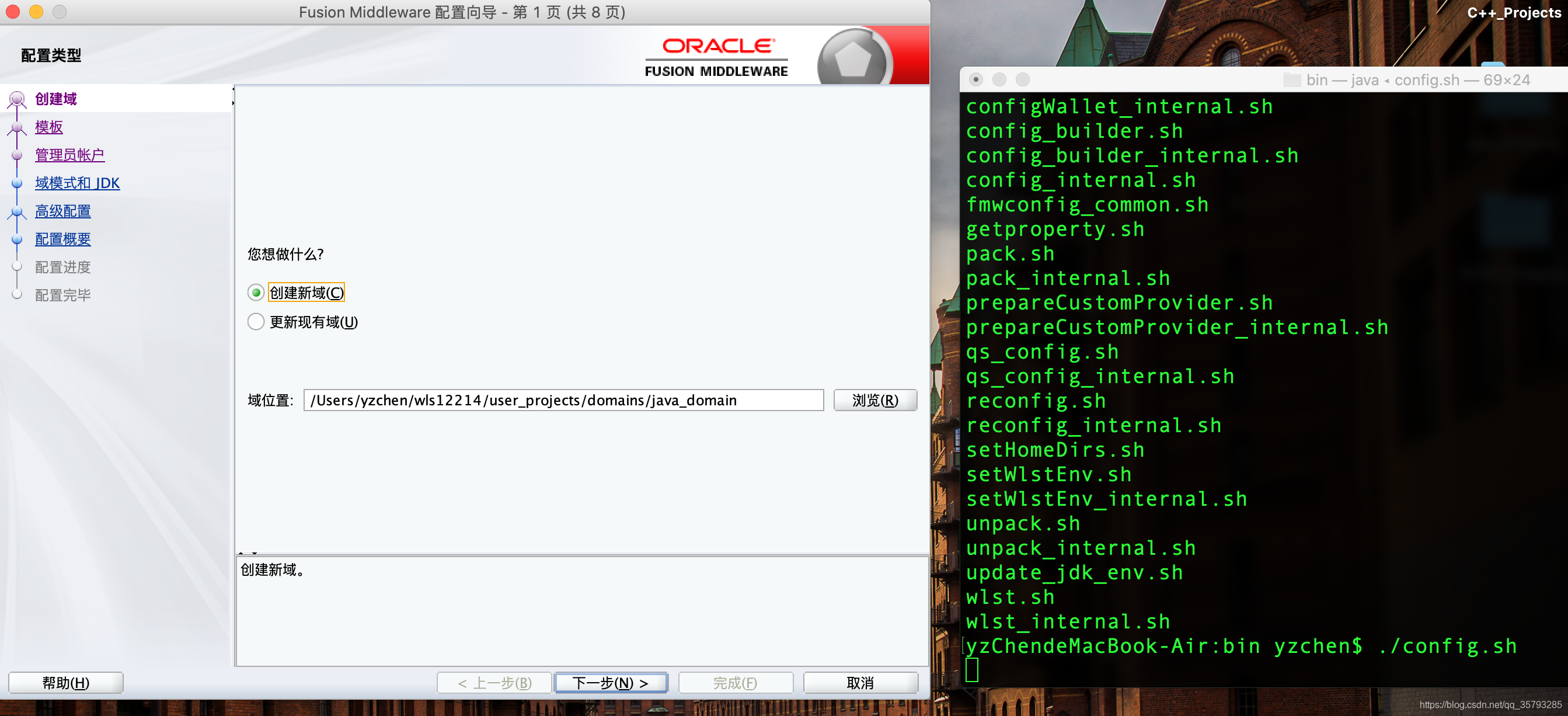The width and height of the screenshot is (1568, 716).
Task: Click the folder icon in terminal title
Action: click(x=1292, y=80)
